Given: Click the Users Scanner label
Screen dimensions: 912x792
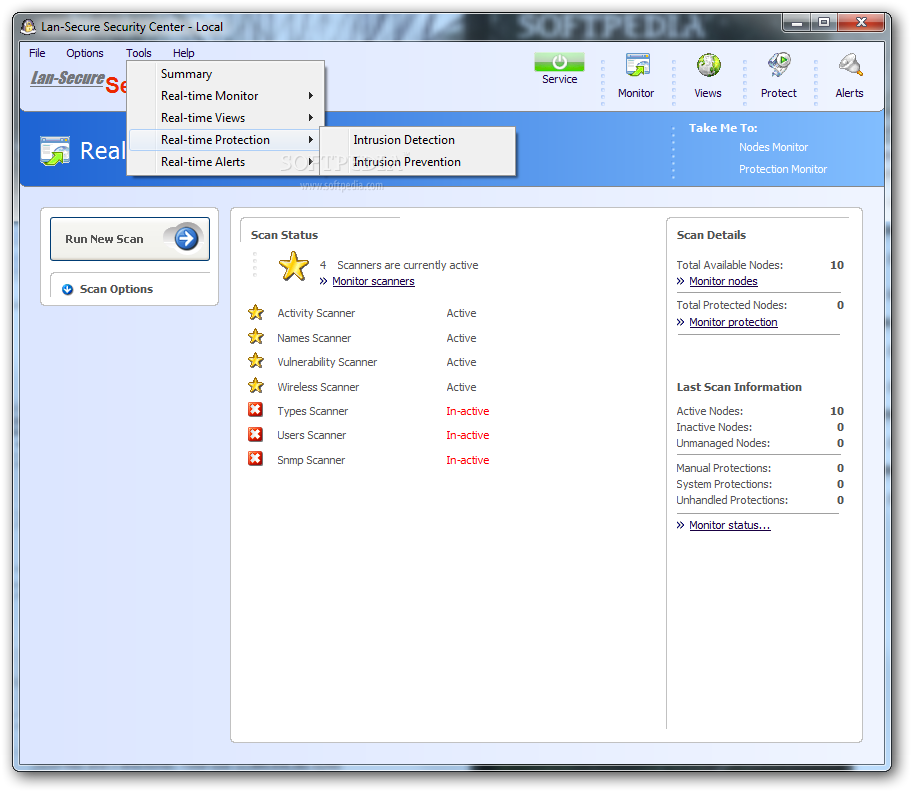Looking at the screenshot, I should tap(311, 435).
